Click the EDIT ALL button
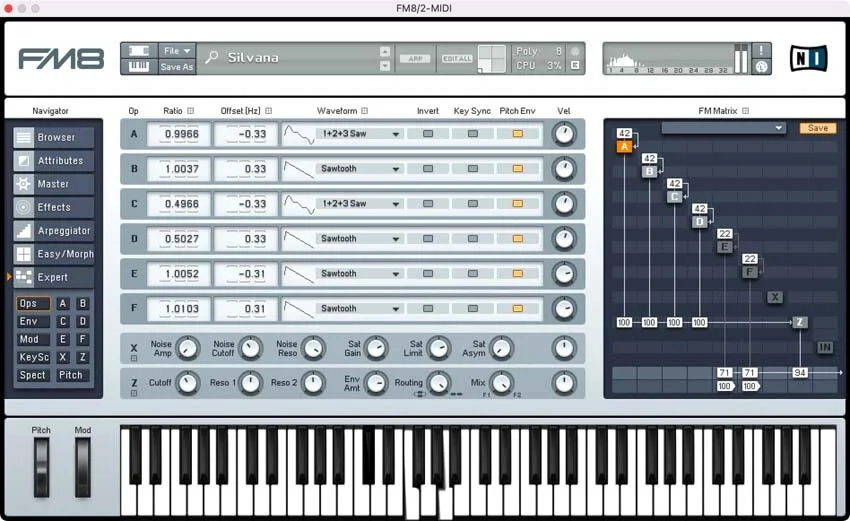 pyautogui.click(x=457, y=59)
